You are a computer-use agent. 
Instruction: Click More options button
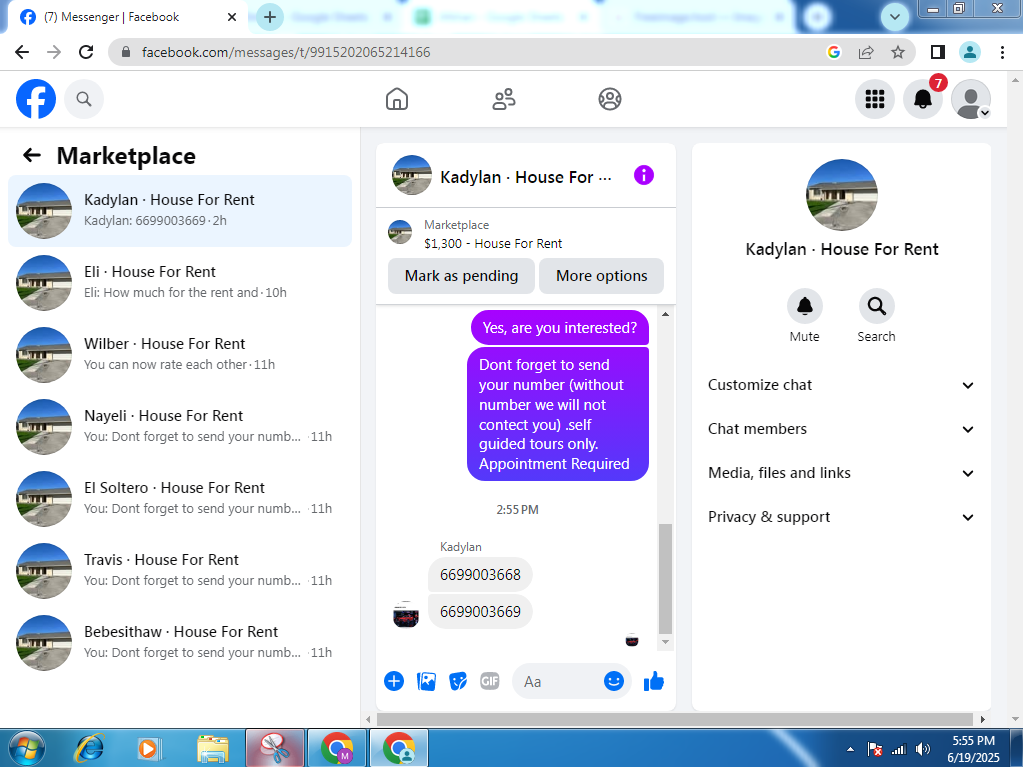coord(602,276)
